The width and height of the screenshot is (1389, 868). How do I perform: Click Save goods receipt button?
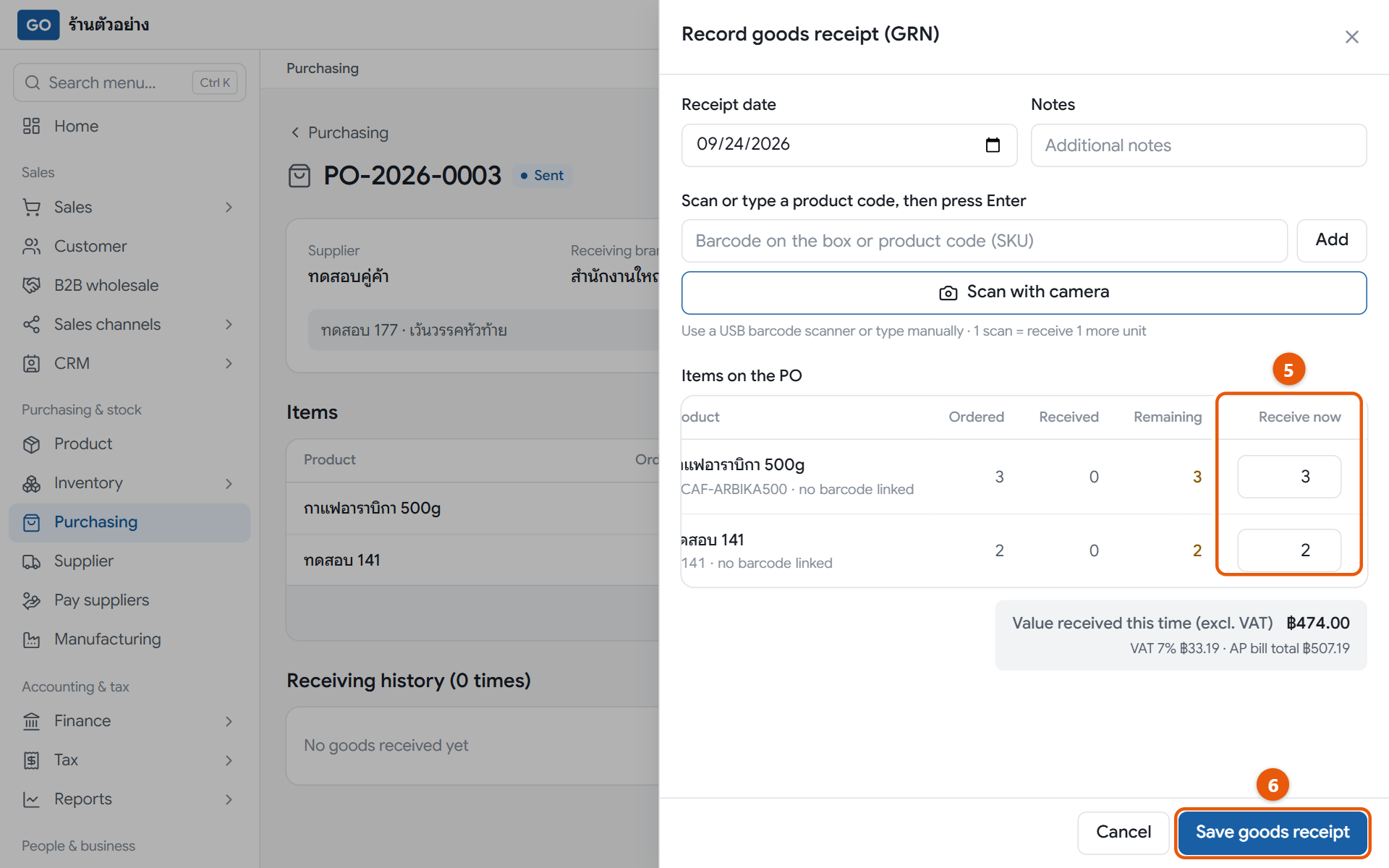coord(1273,833)
